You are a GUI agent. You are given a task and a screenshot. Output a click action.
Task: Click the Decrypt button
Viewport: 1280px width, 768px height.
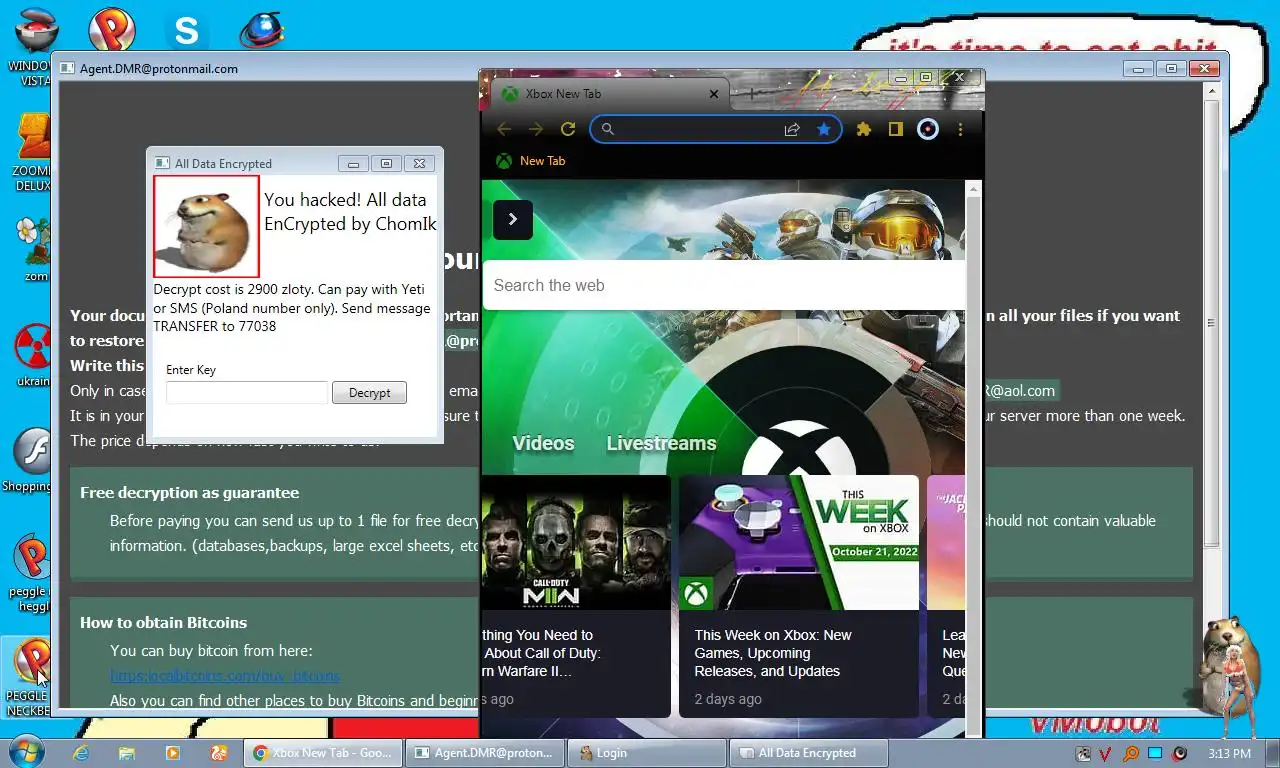[x=369, y=392]
